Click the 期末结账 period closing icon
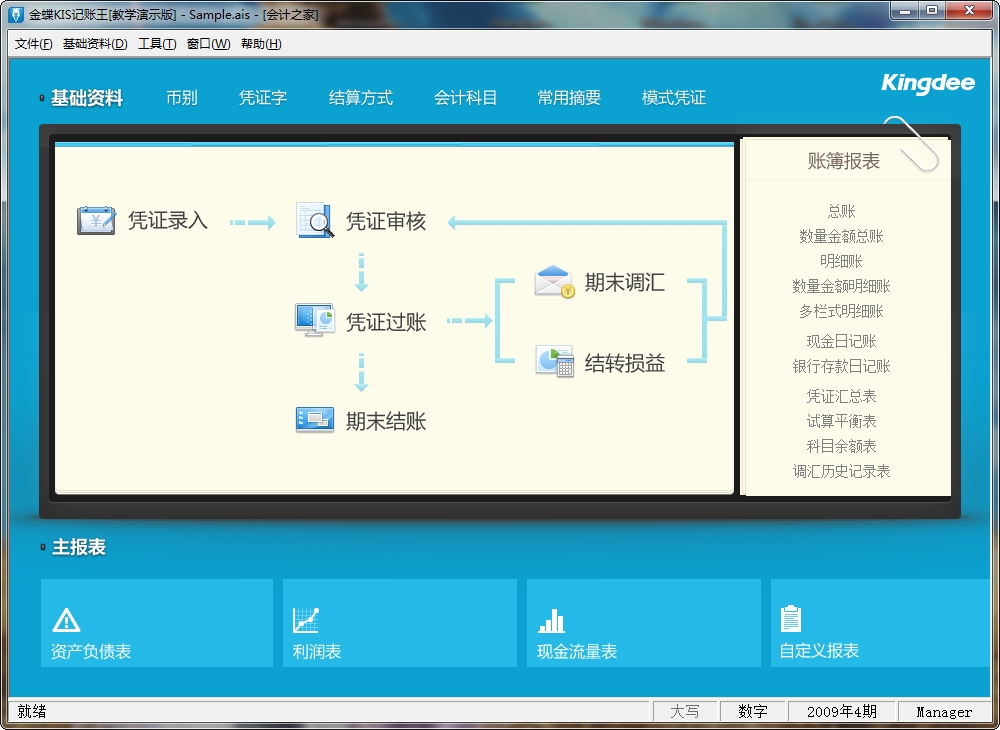This screenshot has height=730, width=1000. pyautogui.click(x=313, y=421)
